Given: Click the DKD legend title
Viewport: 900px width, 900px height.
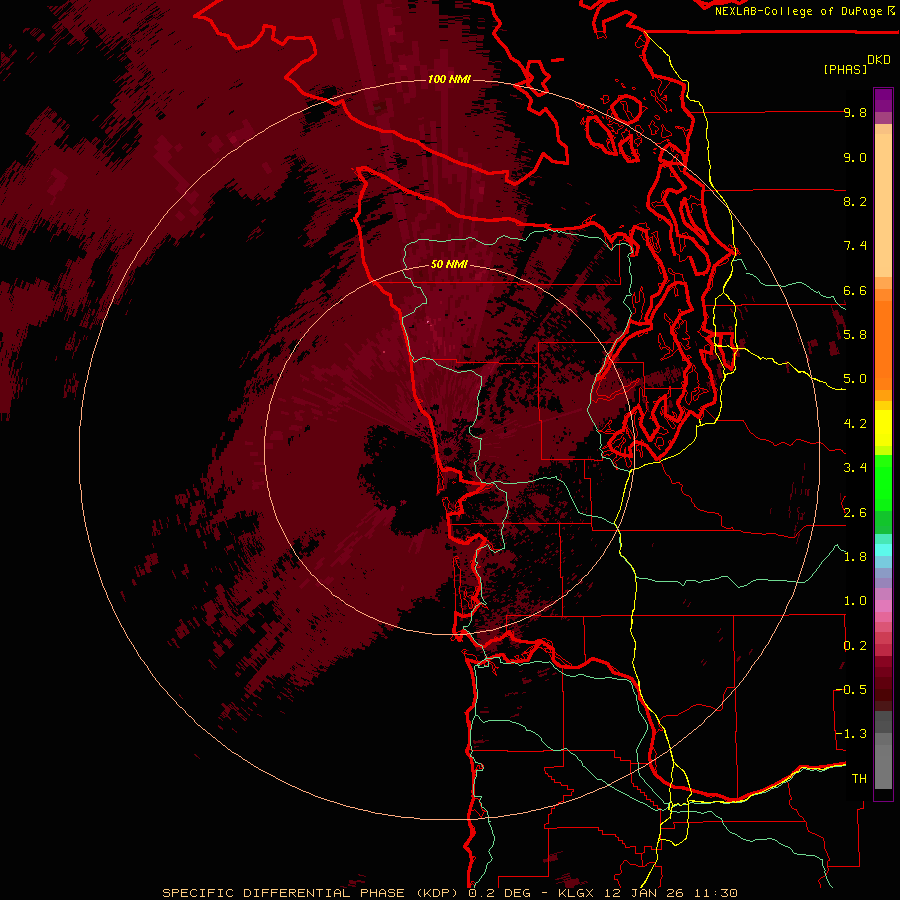Looking at the screenshot, I should pos(879,60).
